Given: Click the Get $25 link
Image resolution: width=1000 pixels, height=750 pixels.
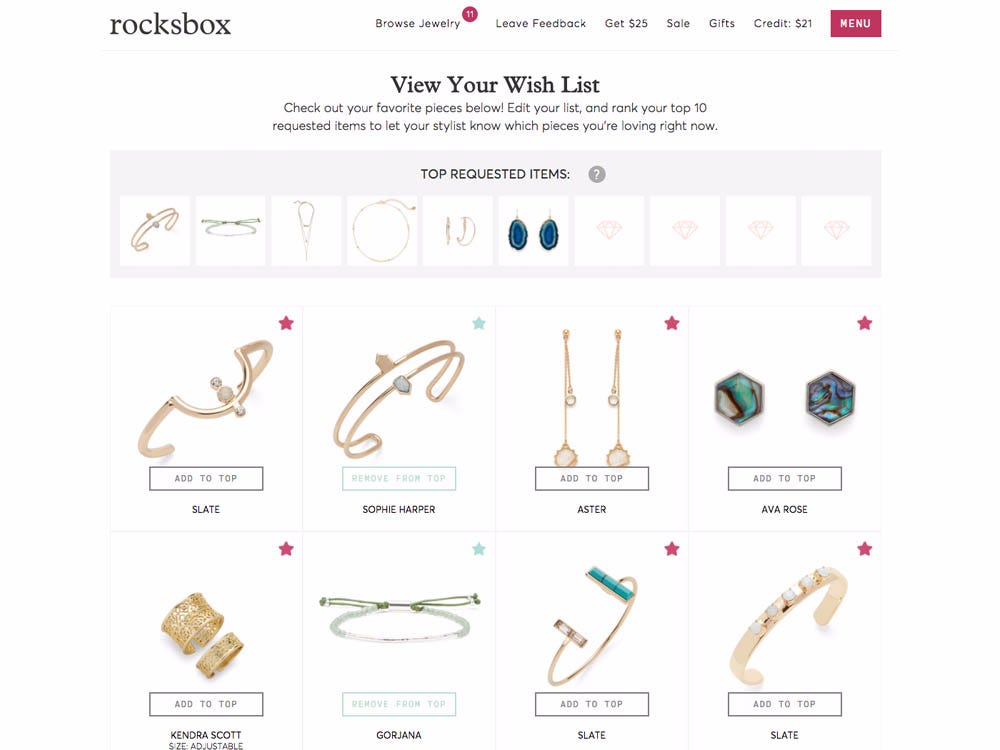Looking at the screenshot, I should tap(626, 24).
